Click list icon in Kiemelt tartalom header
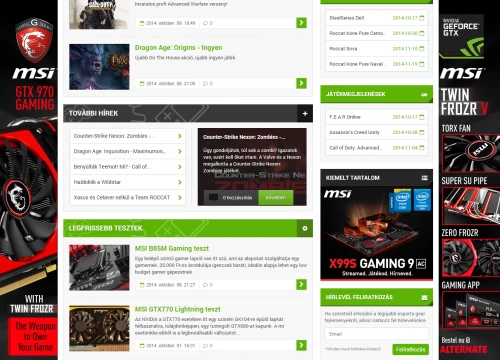 click(424, 178)
